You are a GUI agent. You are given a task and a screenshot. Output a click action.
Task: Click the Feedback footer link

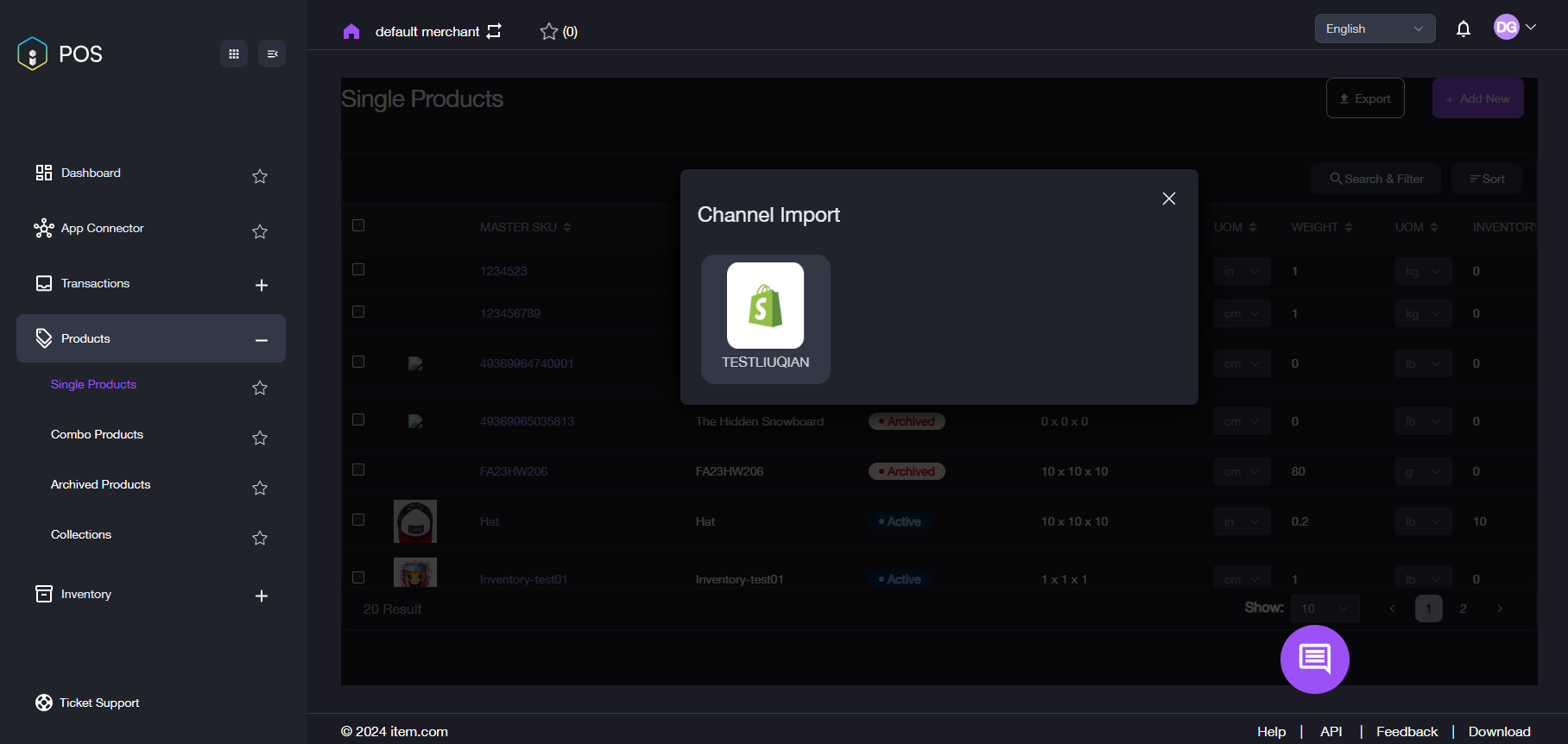[1407, 731]
